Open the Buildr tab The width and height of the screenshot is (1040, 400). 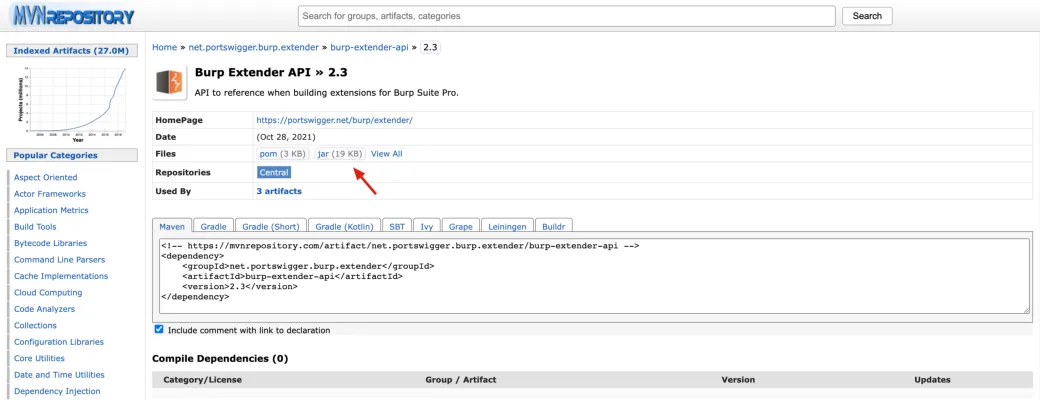[554, 226]
